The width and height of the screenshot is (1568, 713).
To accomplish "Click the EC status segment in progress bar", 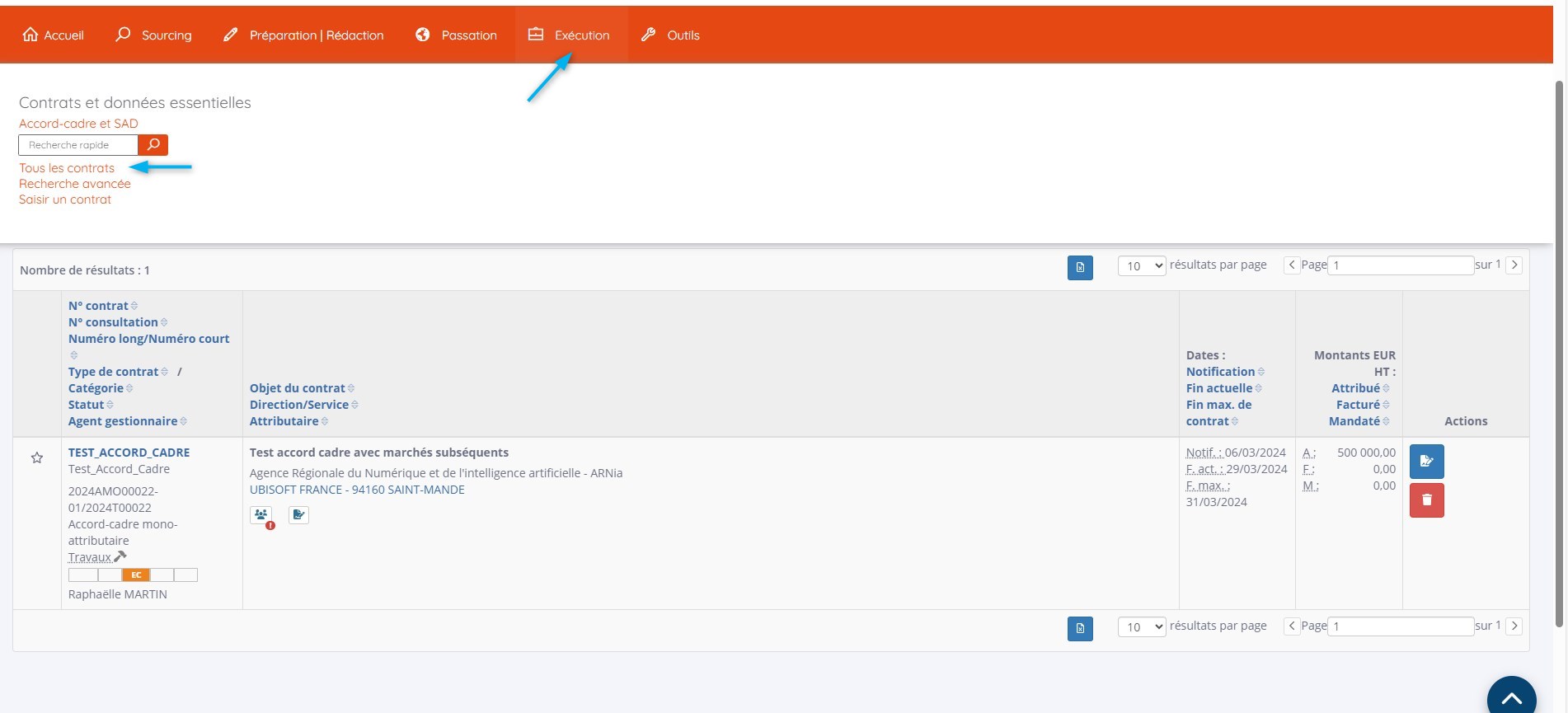I will (136, 575).
